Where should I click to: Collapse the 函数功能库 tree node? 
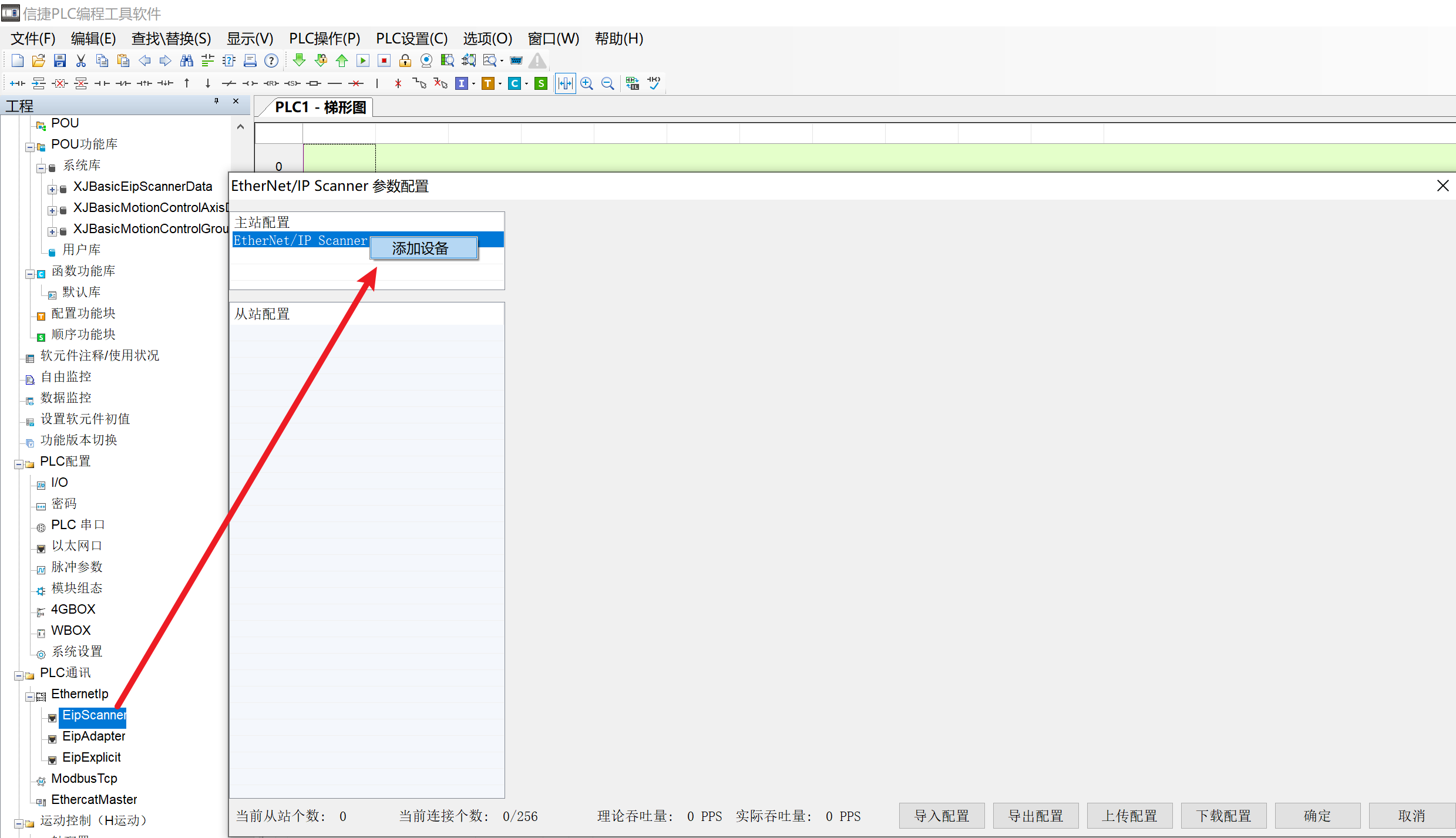click(29, 274)
